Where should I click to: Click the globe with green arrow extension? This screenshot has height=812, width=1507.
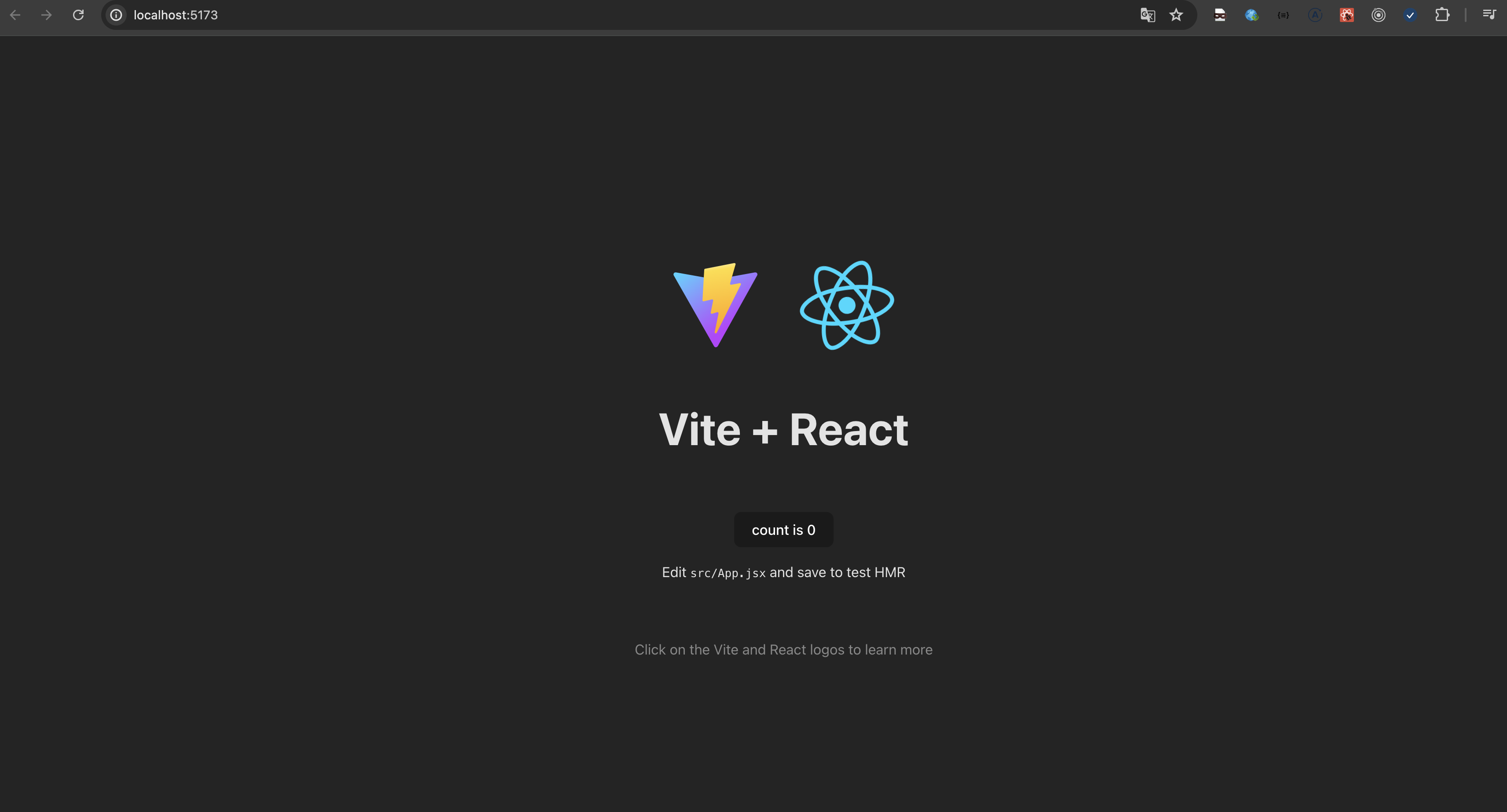(1251, 15)
